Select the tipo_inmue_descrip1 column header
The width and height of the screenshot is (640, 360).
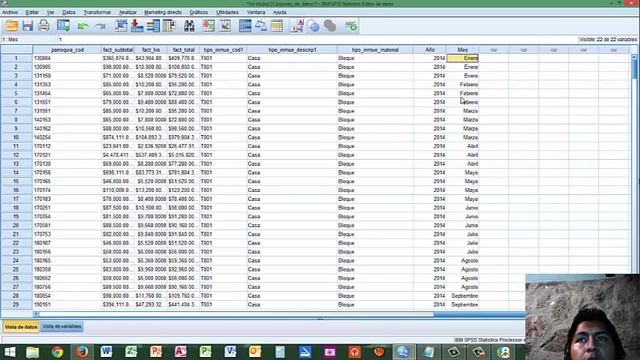tap(292, 50)
